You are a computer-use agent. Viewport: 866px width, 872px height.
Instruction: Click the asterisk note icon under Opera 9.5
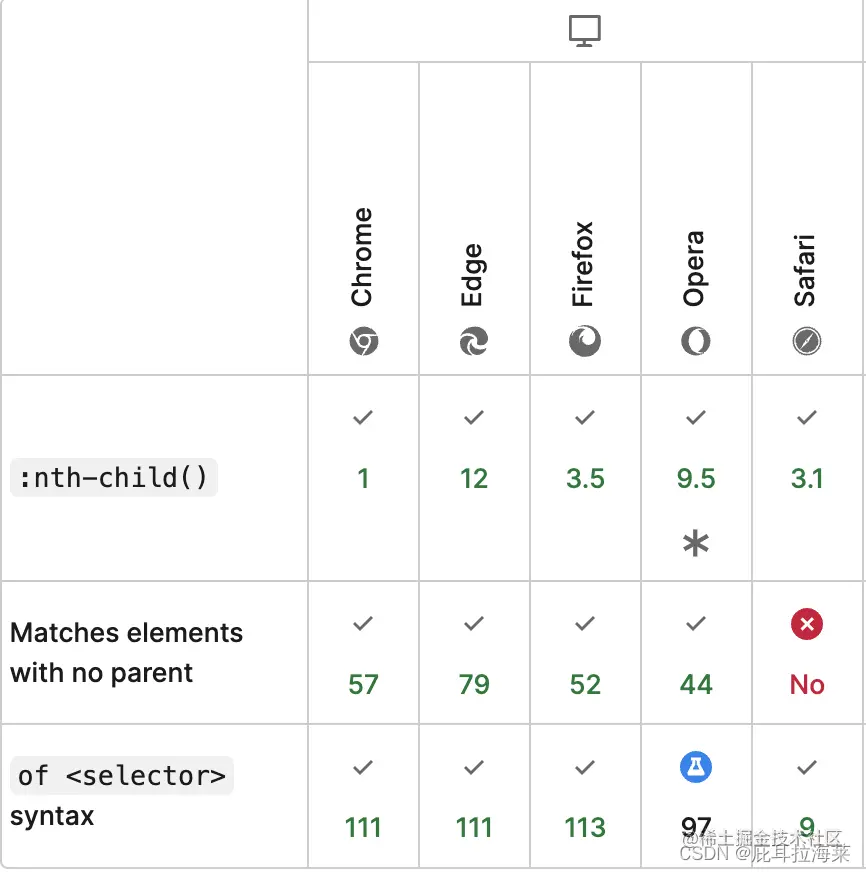[x=696, y=543]
